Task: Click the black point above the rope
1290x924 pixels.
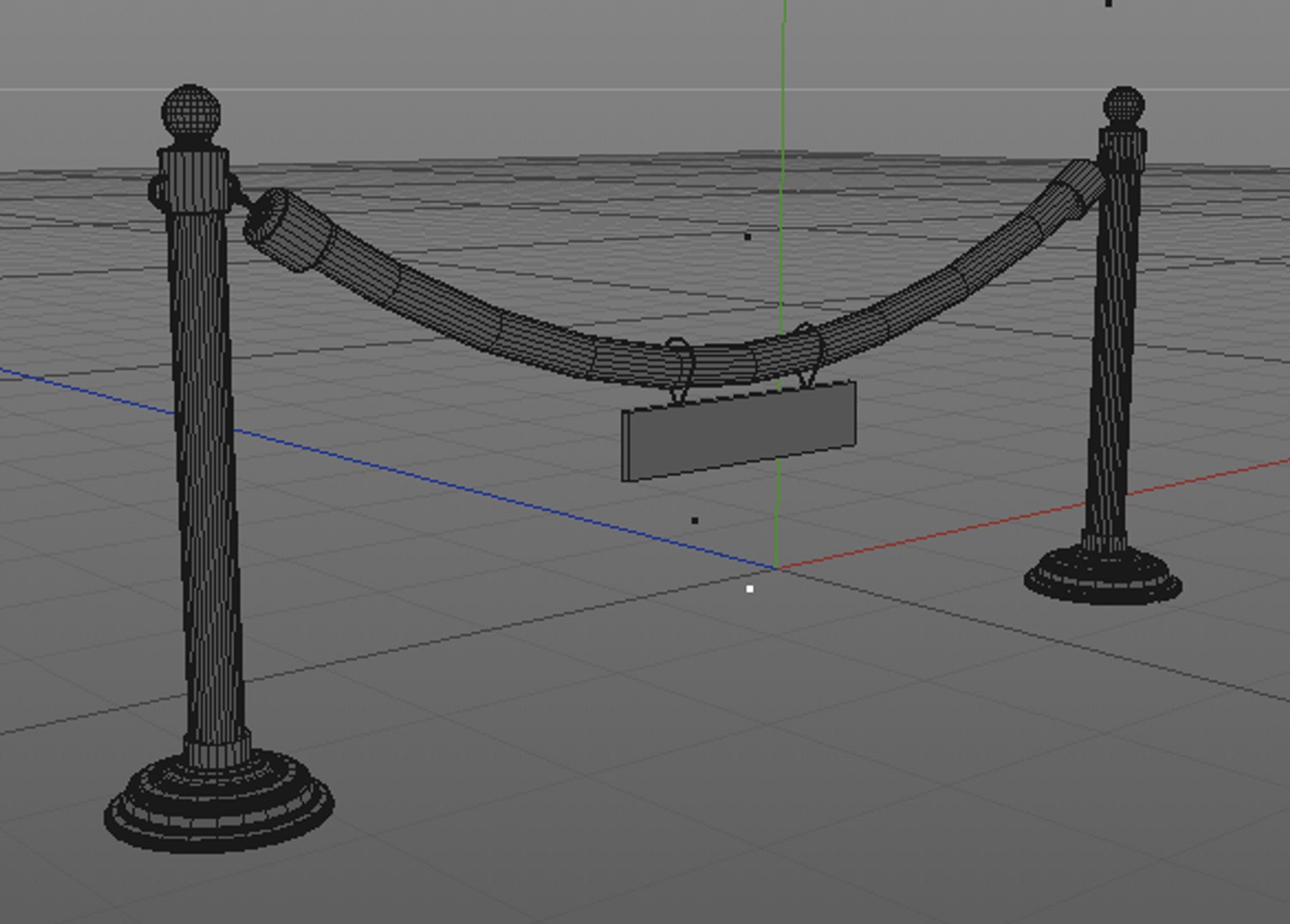Action: click(747, 236)
